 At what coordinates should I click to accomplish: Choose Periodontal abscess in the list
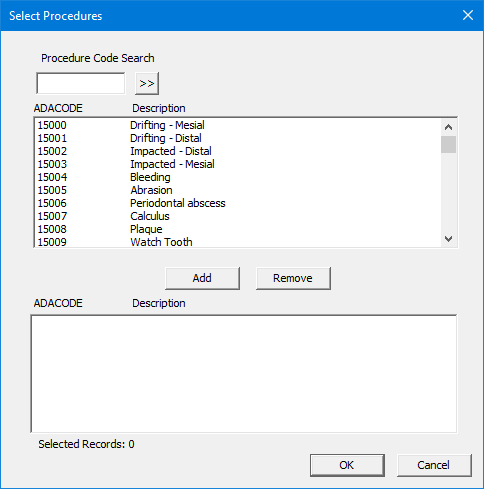tap(238, 203)
